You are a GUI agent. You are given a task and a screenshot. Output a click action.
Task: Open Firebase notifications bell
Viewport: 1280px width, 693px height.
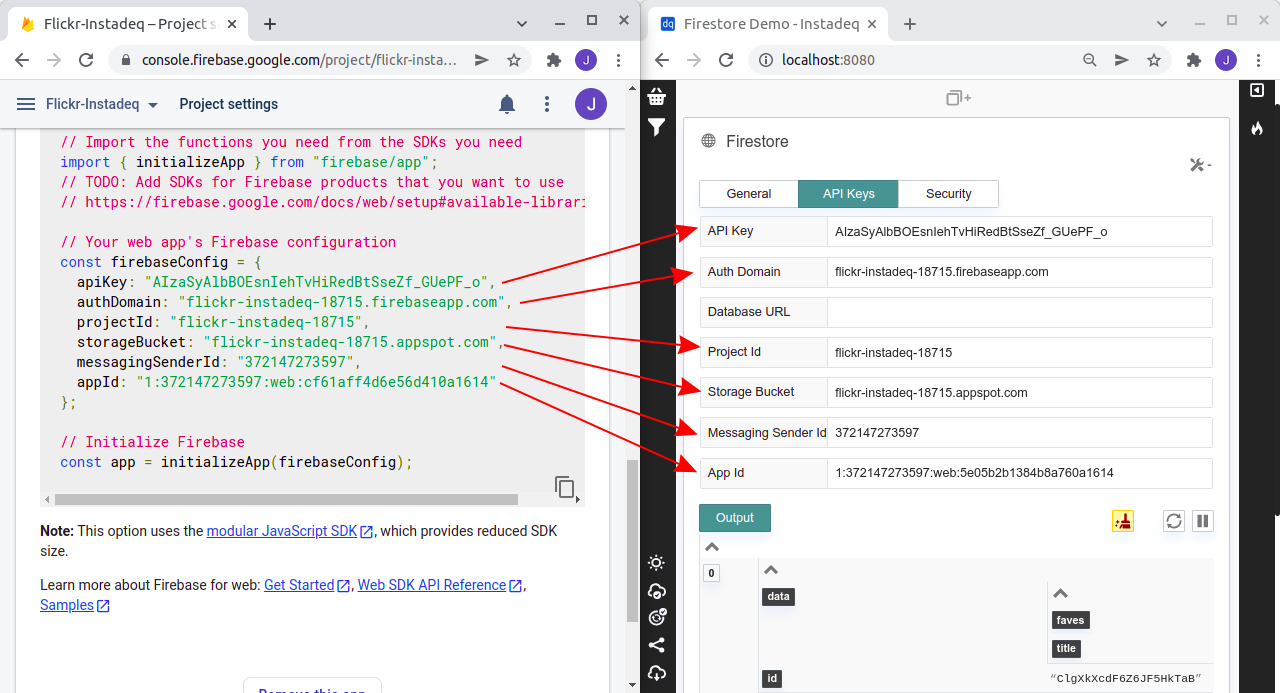[x=507, y=104]
